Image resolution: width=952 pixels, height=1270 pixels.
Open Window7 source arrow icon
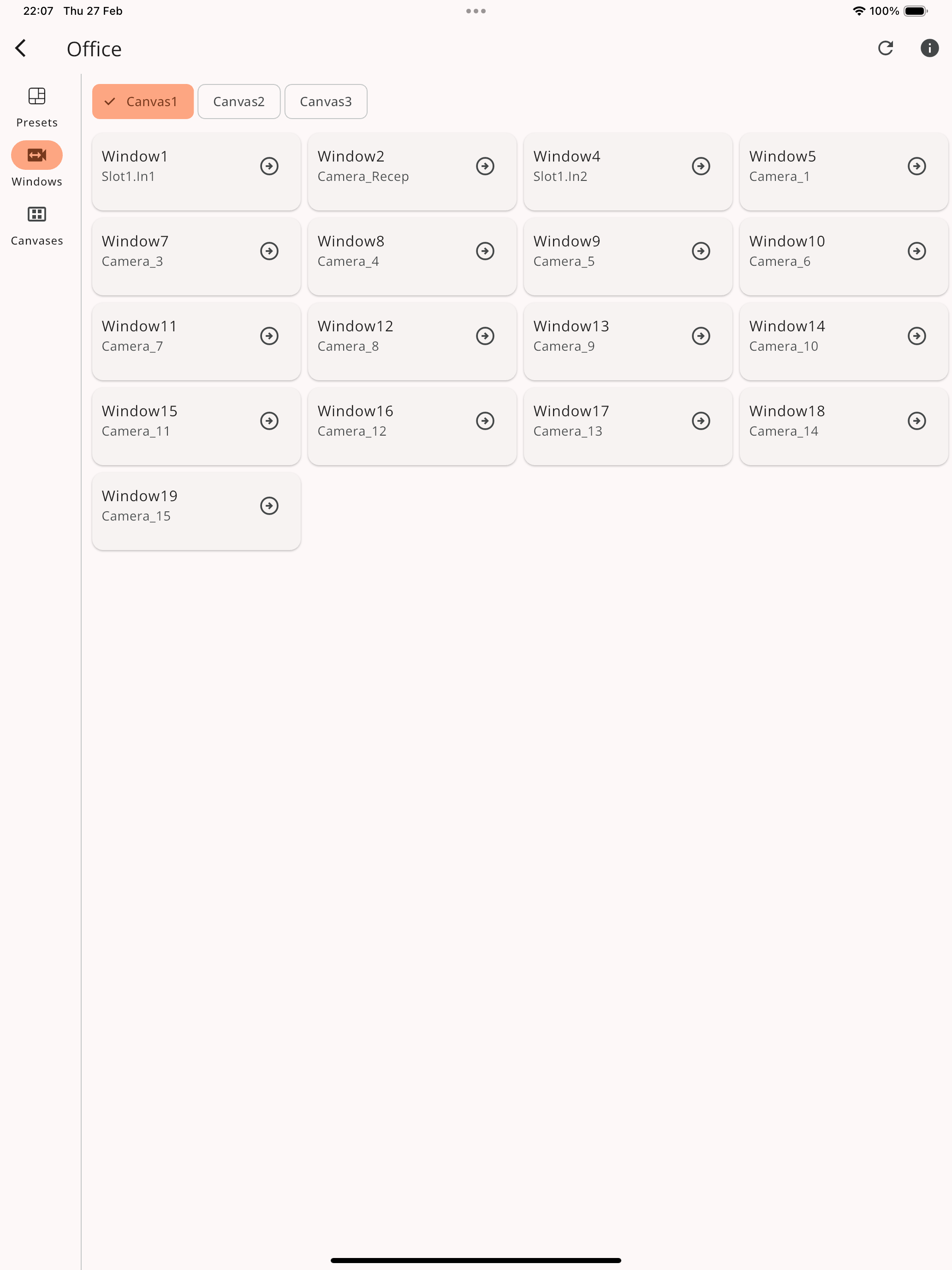(x=269, y=251)
